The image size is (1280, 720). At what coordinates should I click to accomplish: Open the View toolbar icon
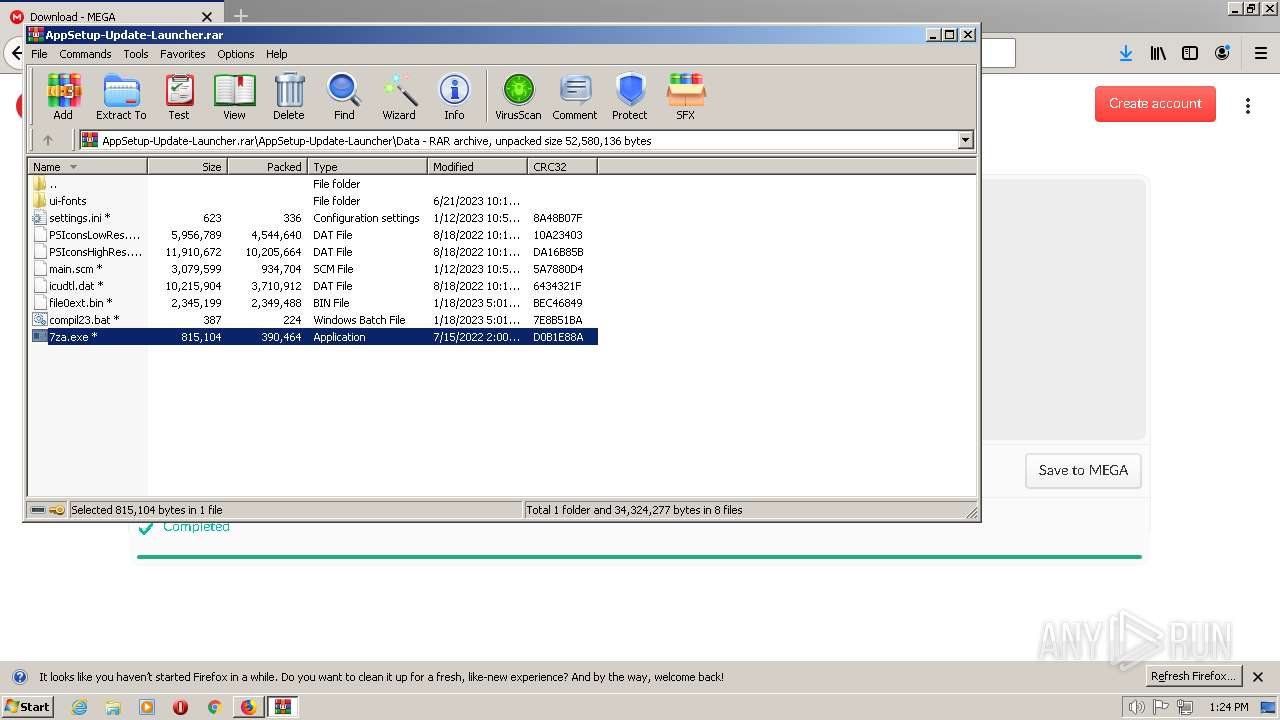click(x=234, y=97)
